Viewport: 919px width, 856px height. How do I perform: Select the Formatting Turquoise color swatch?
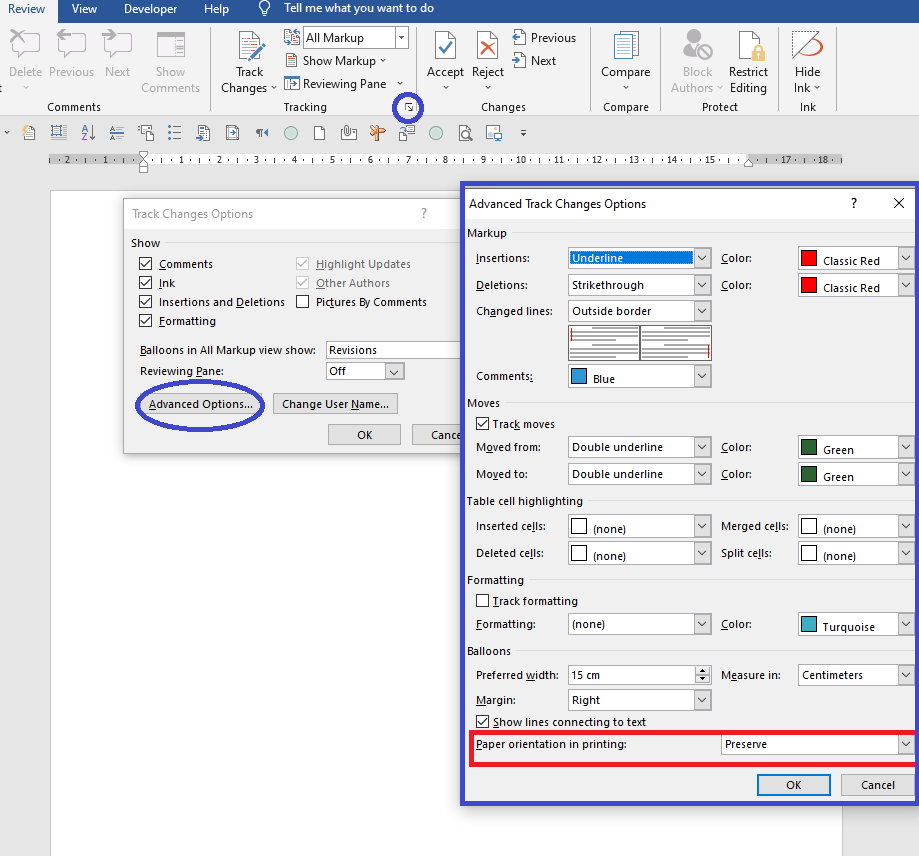point(809,624)
